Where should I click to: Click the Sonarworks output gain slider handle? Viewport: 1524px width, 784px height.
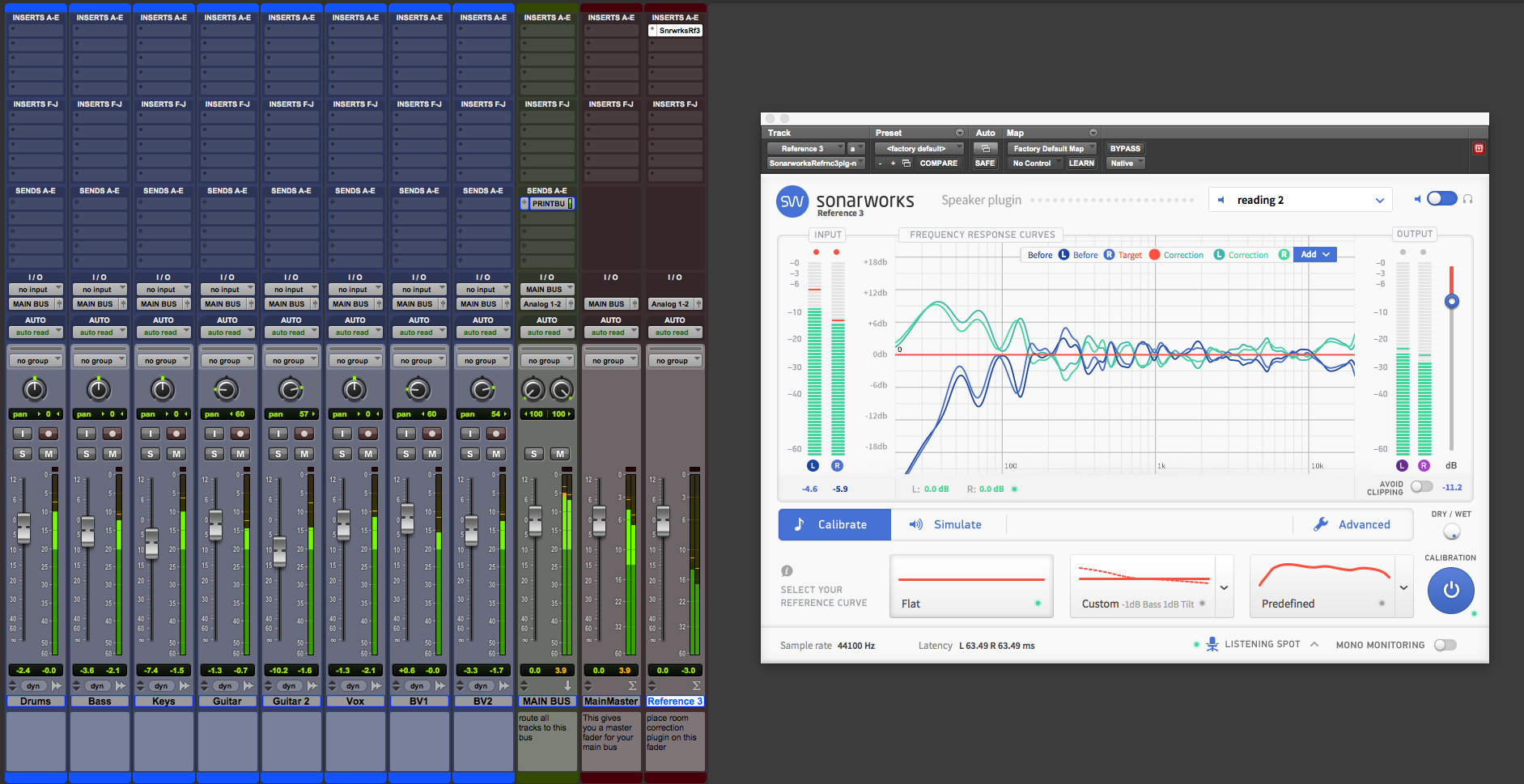1452,302
